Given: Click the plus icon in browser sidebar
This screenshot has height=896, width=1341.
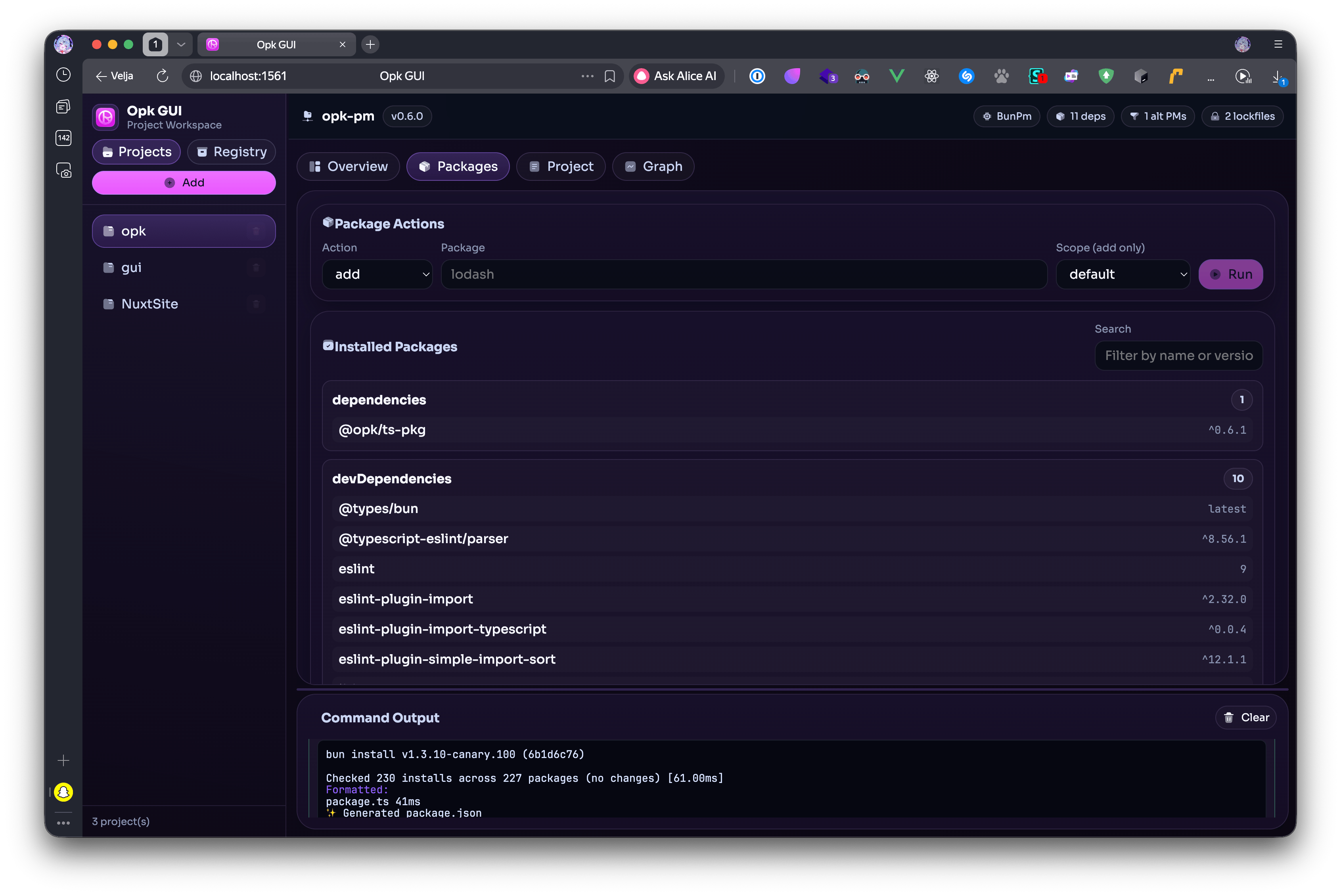Looking at the screenshot, I should (63, 760).
